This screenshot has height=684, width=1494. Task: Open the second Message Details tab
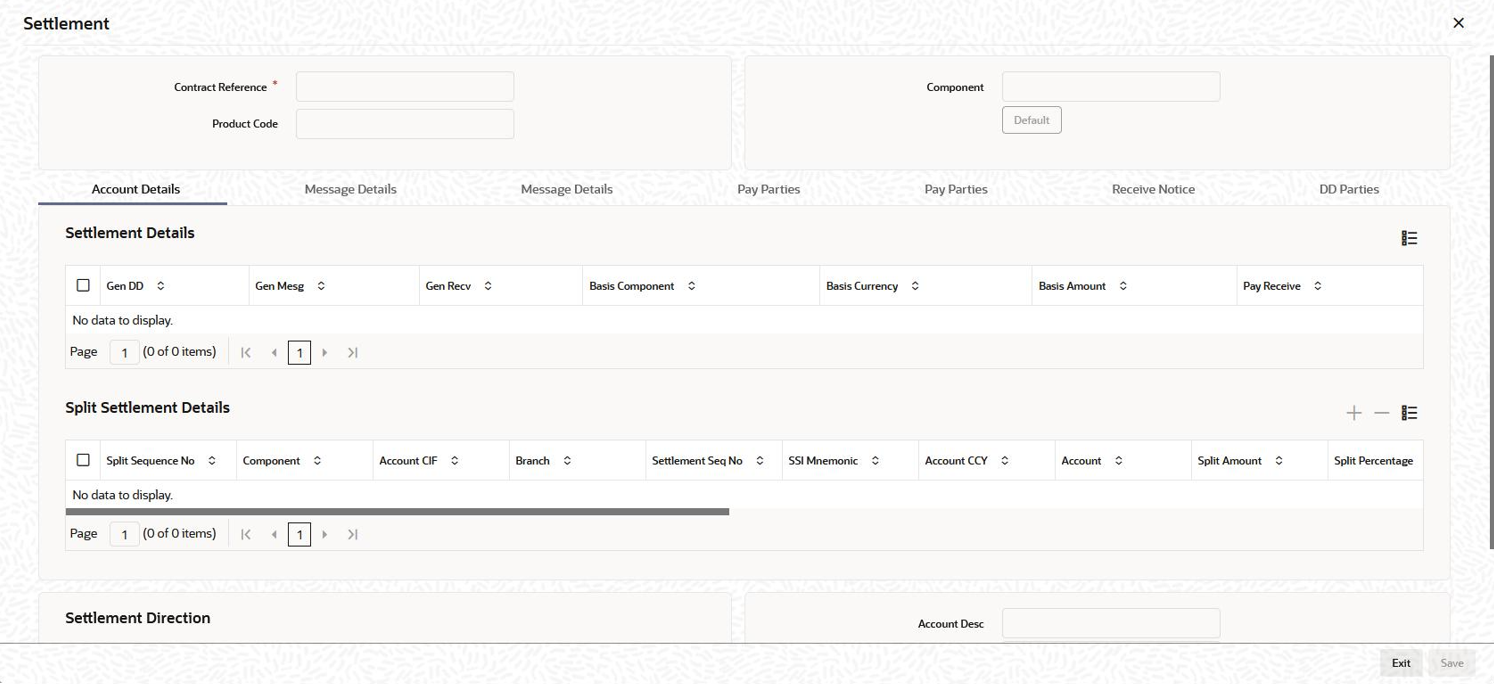pyautogui.click(x=567, y=189)
